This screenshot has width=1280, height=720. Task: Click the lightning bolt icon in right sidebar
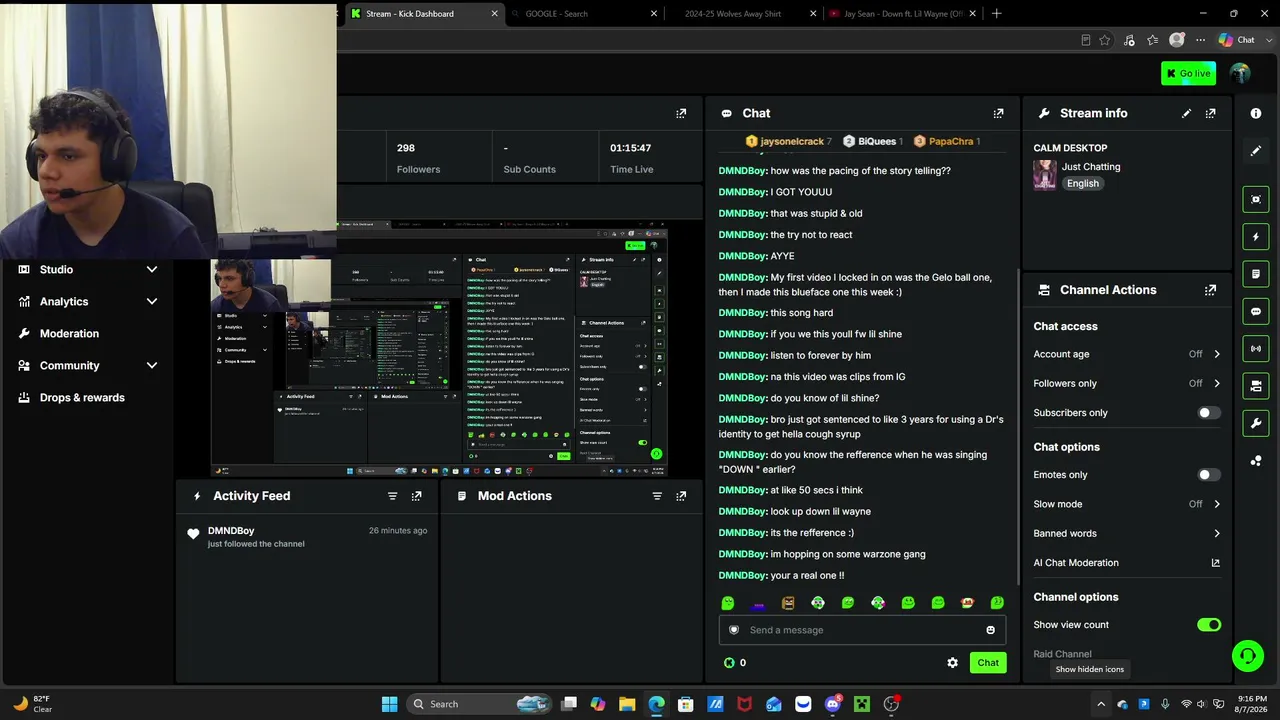(x=1256, y=237)
